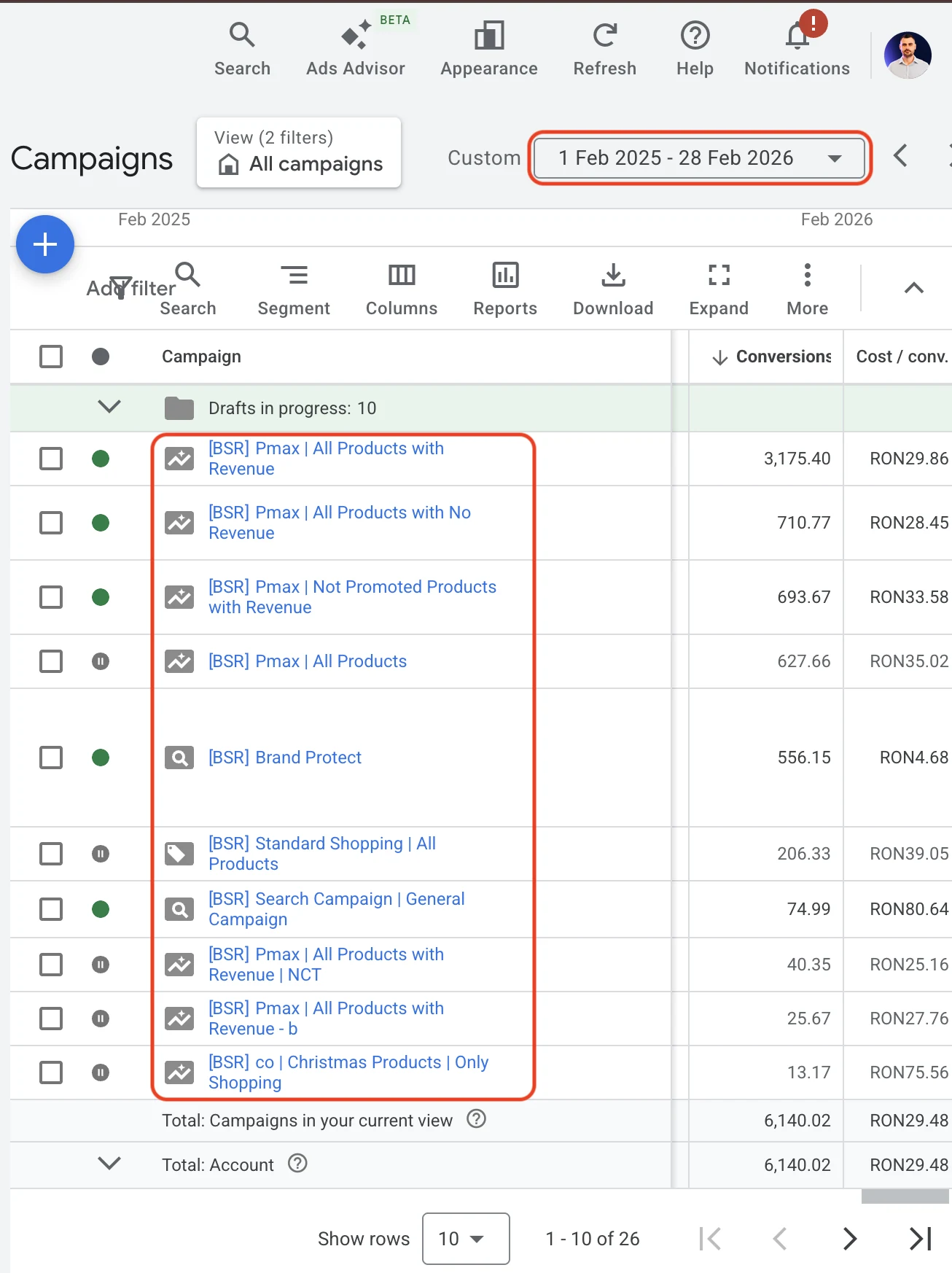Open the Drafts in progress folder icon
This screenshot has height=1273, width=952.
(179, 408)
